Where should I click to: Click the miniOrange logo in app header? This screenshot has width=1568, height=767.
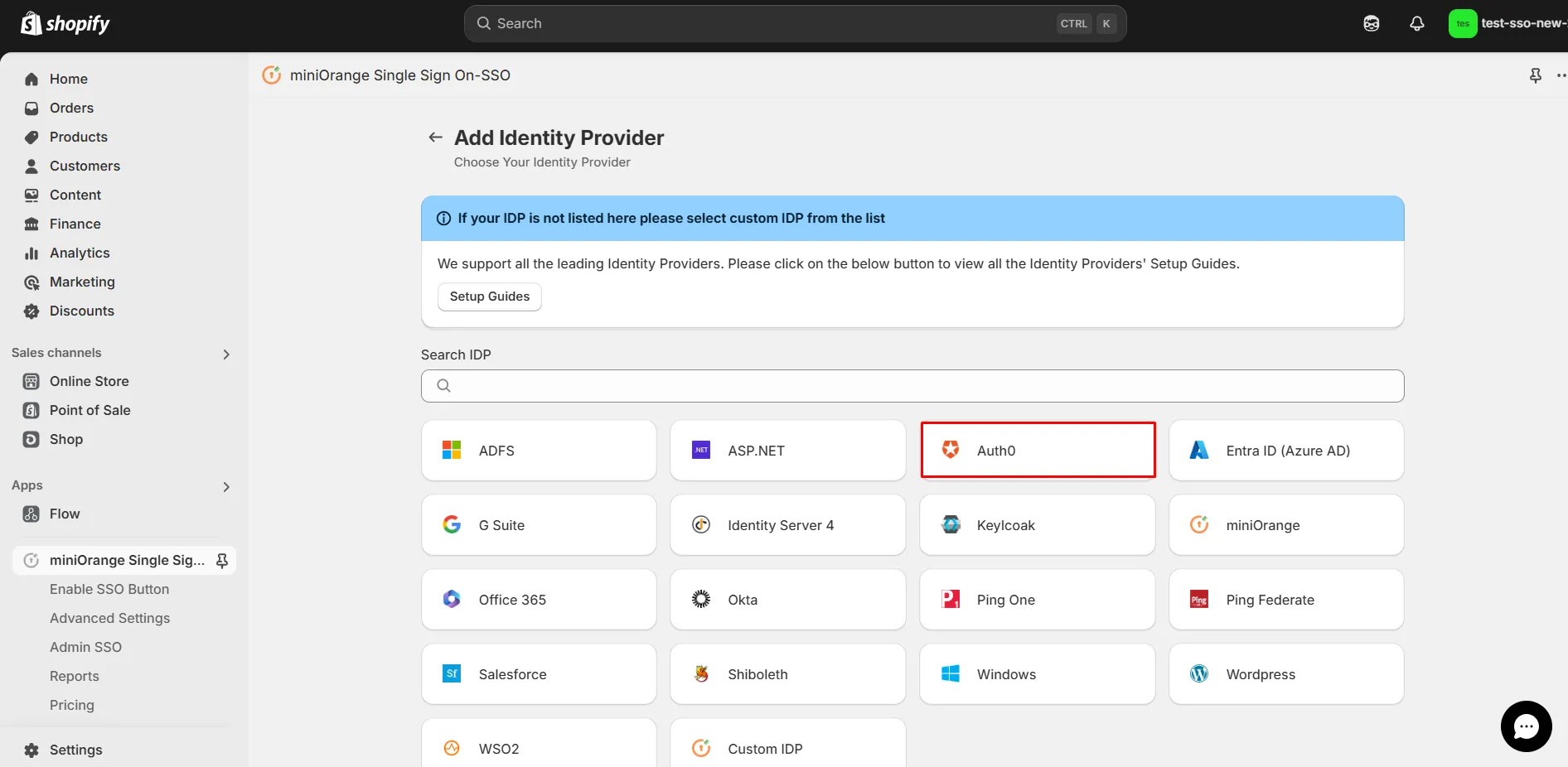tap(272, 75)
